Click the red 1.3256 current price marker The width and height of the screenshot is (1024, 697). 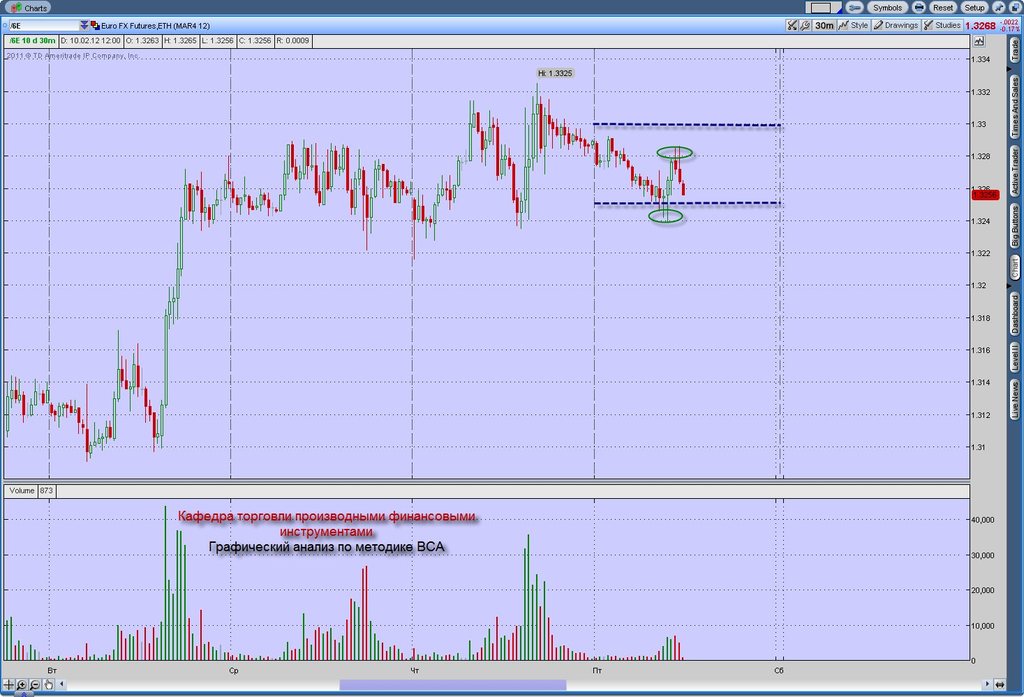tap(985, 195)
